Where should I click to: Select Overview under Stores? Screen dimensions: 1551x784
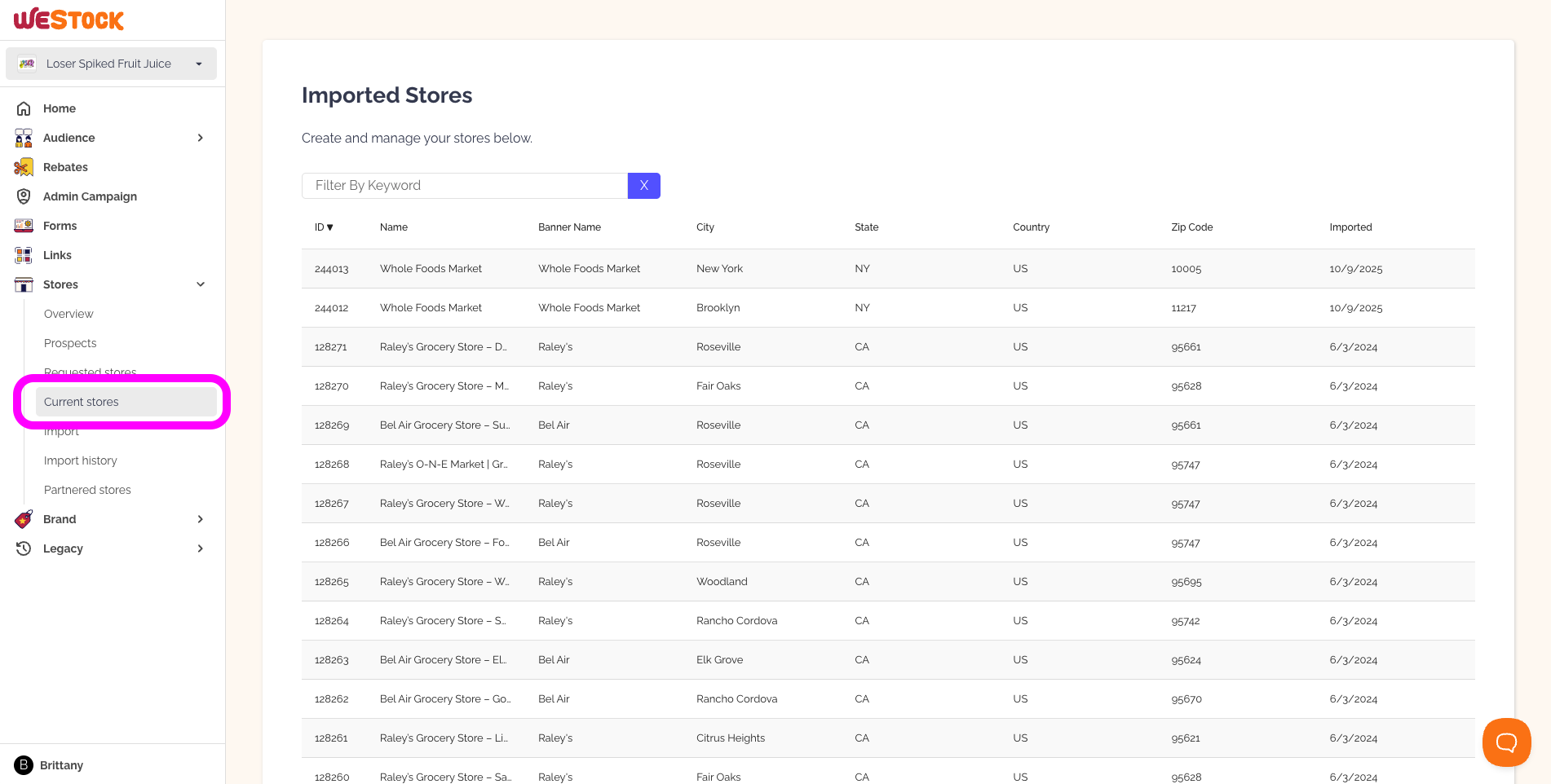point(68,314)
